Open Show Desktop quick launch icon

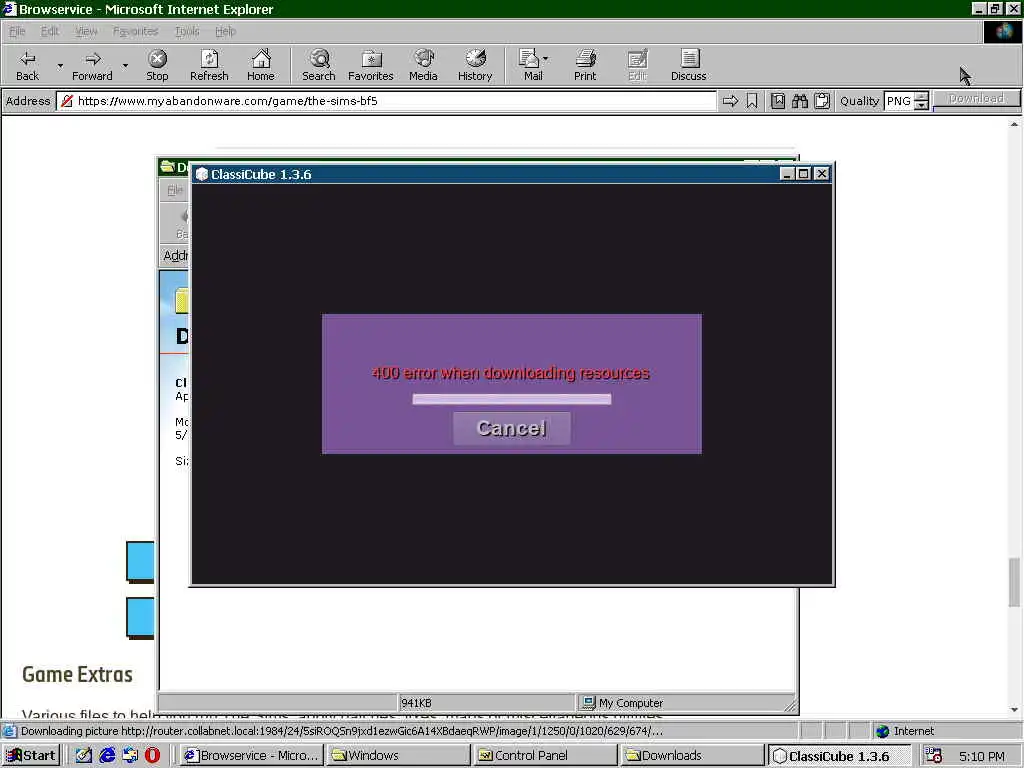point(84,755)
